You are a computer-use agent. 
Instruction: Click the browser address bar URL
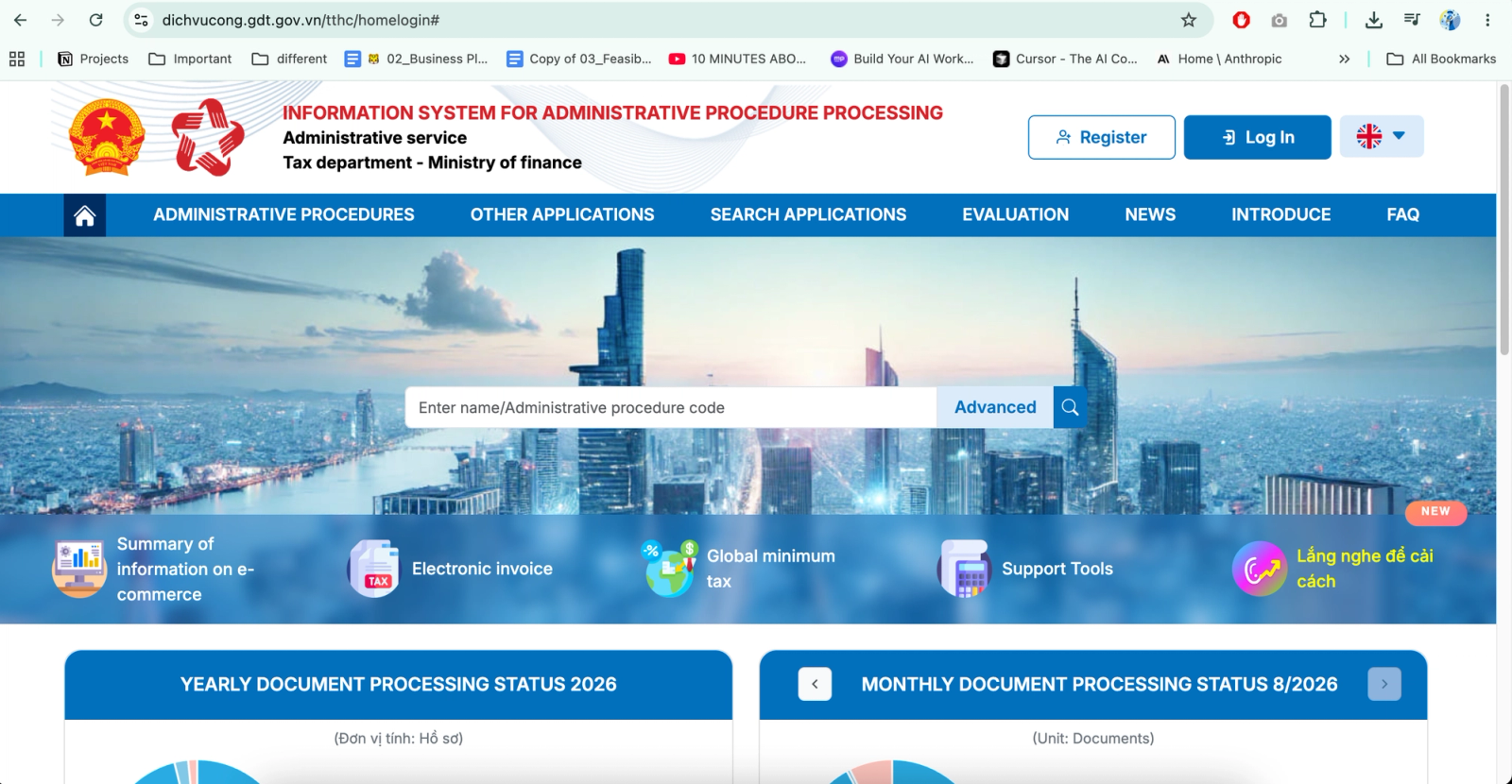[301, 20]
